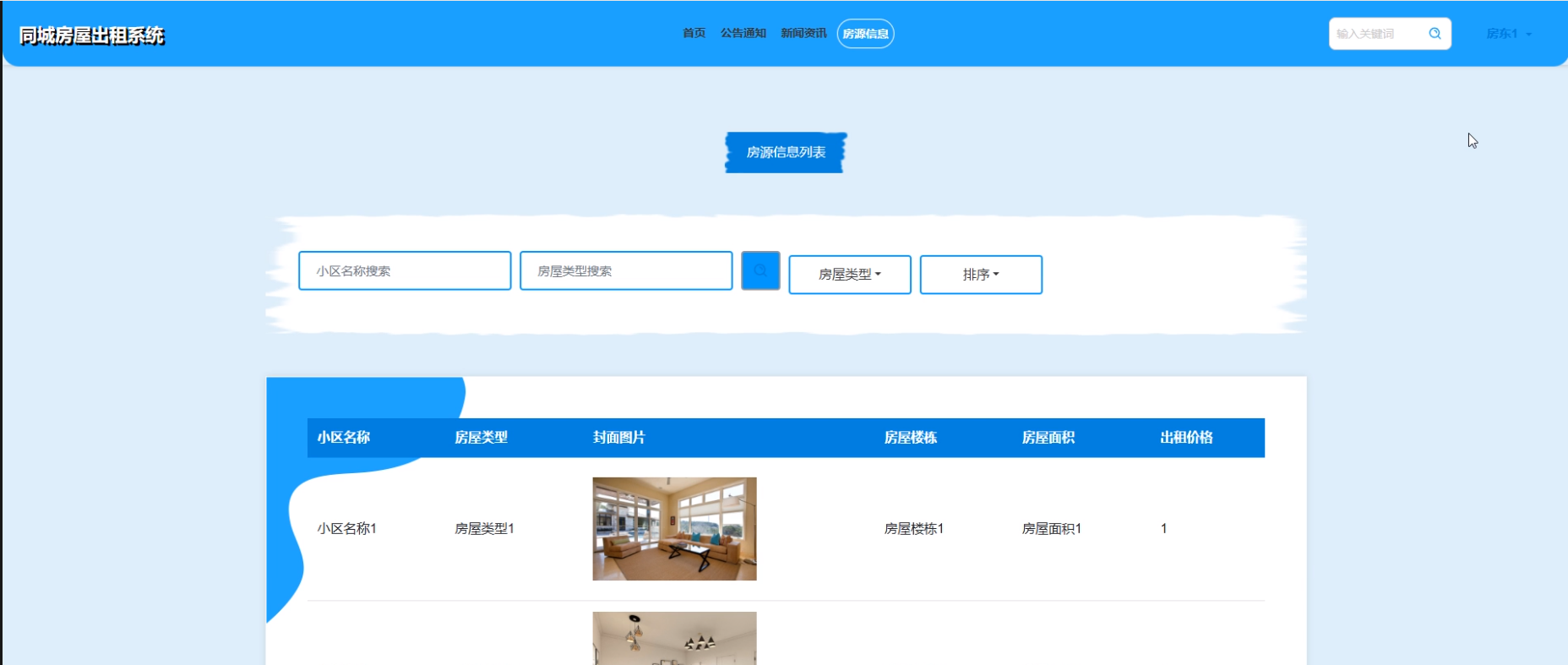Open the living room cover image of 小区名称1
Viewport: 1568px width, 665px height.
pyautogui.click(x=675, y=529)
